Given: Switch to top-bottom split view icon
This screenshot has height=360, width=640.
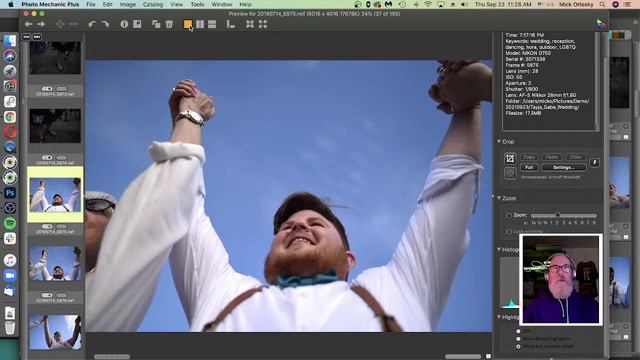Looking at the screenshot, I should pos(212,24).
